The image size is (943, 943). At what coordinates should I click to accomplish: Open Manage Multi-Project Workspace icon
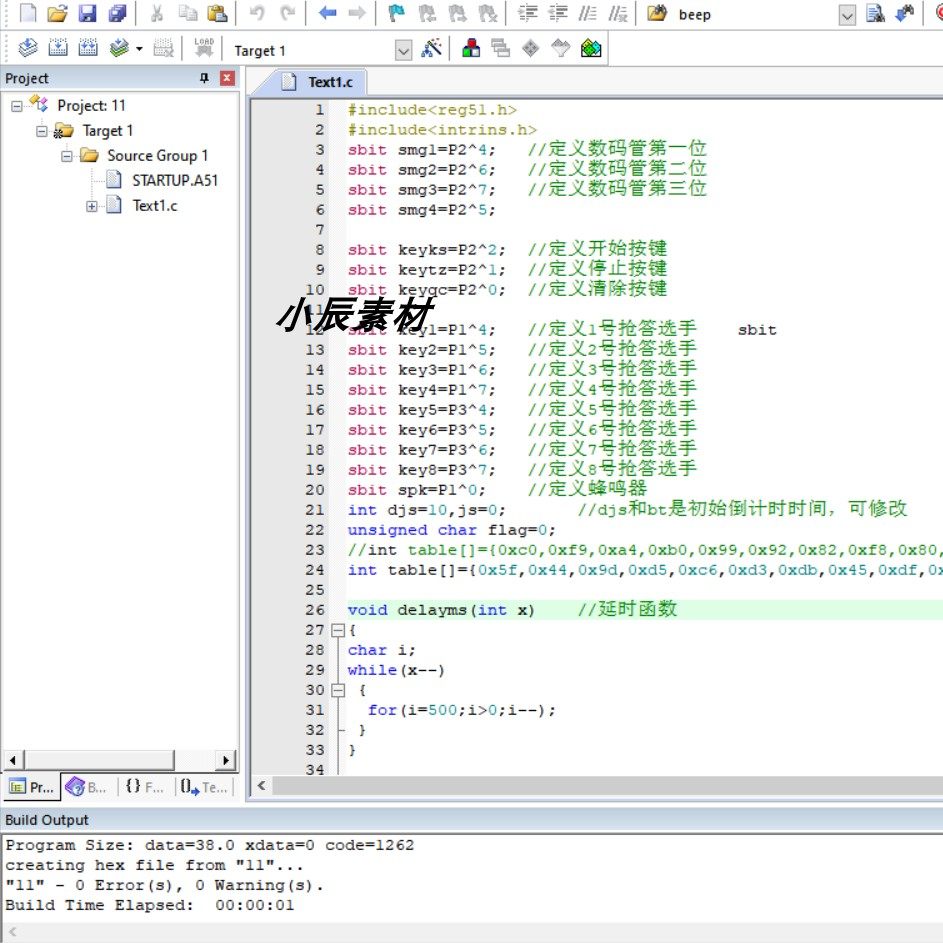coord(500,48)
